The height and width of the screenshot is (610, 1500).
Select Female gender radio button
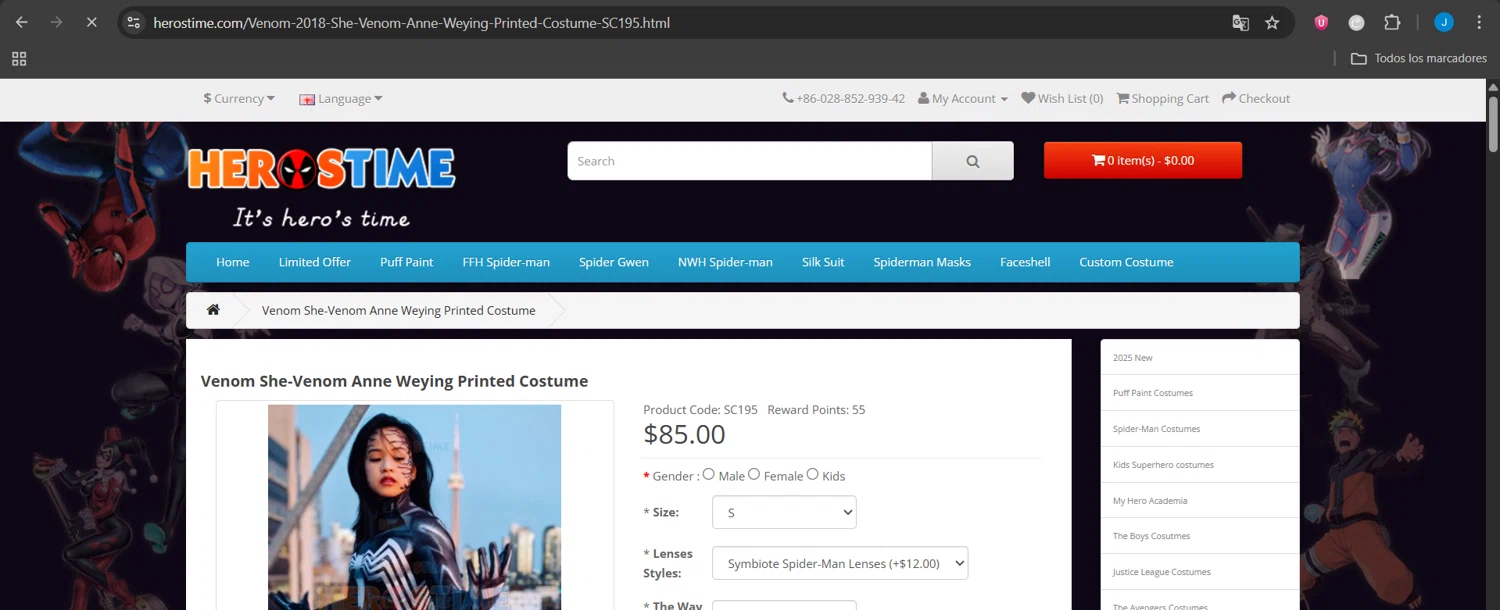754,474
